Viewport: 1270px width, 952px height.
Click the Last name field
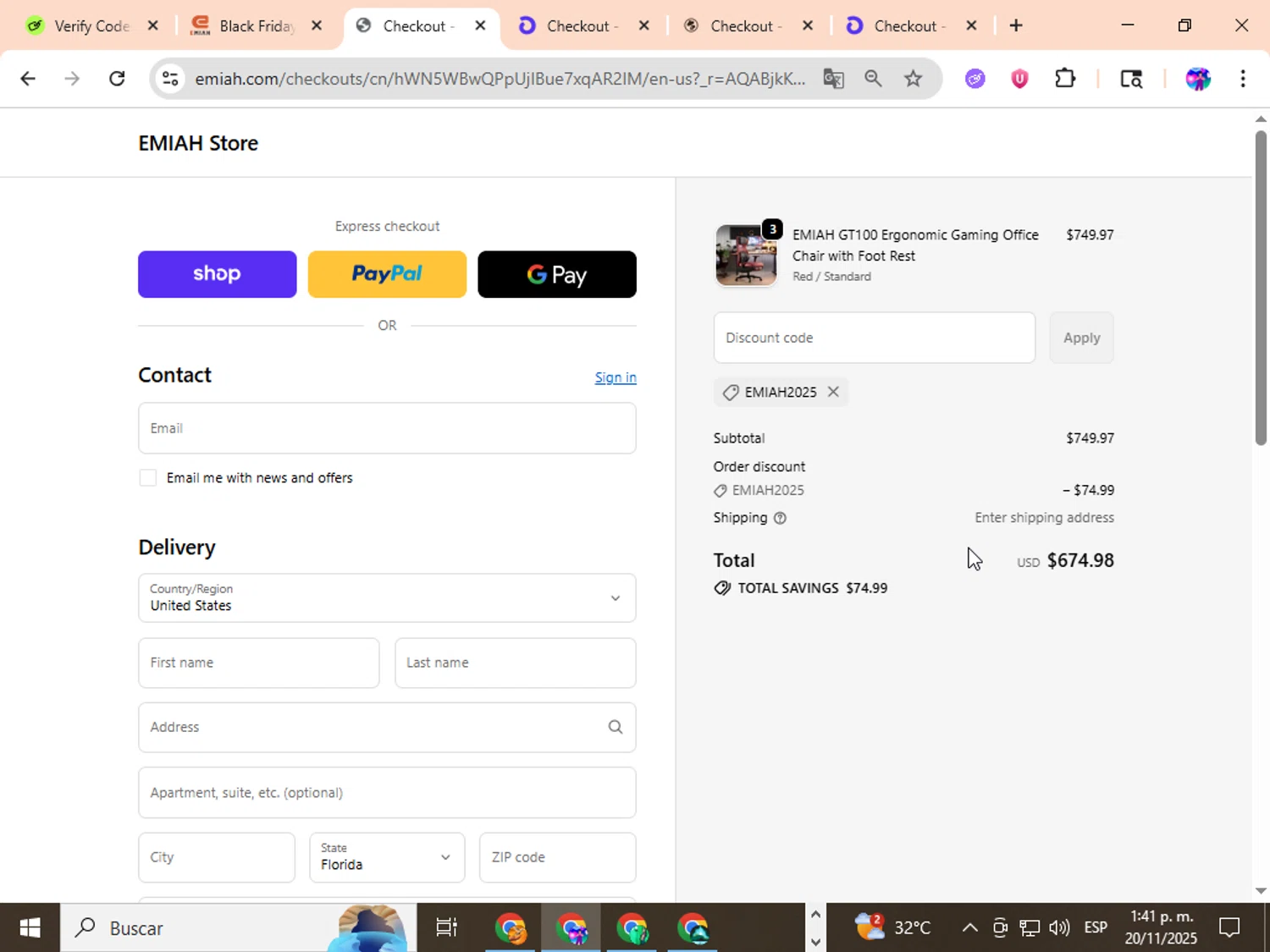click(516, 663)
